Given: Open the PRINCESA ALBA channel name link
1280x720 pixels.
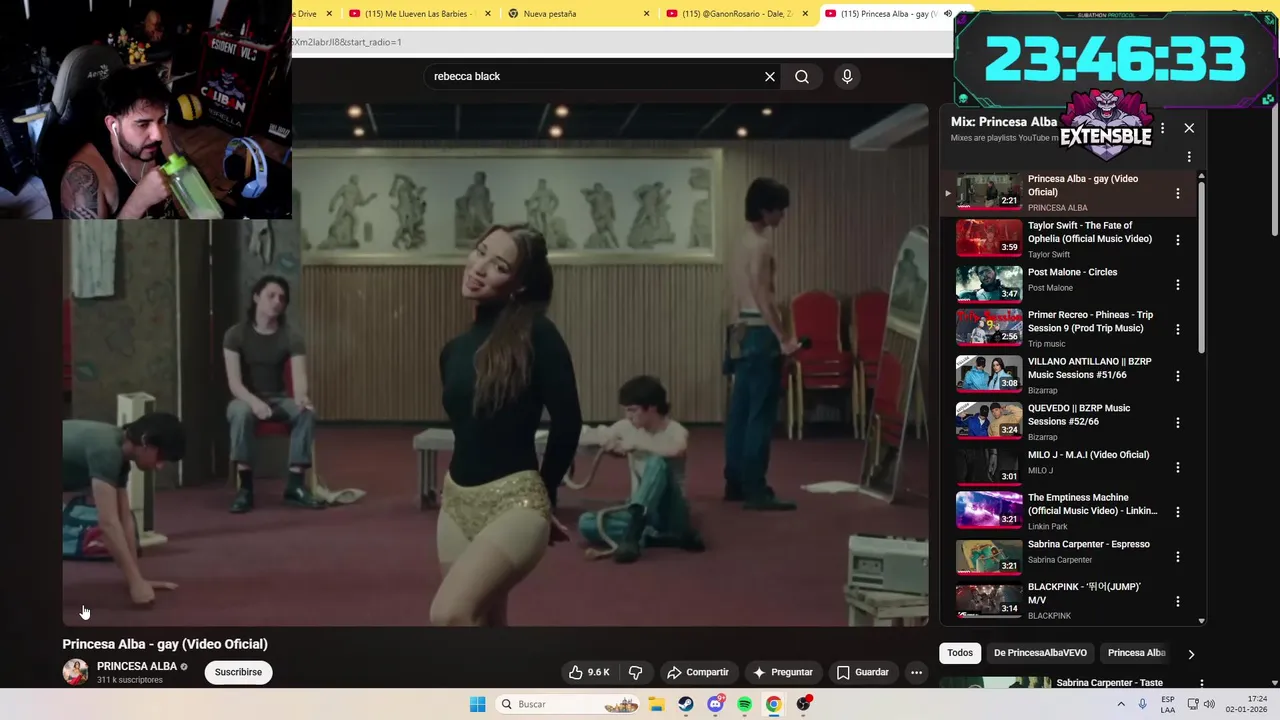Looking at the screenshot, I should [x=137, y=666].
